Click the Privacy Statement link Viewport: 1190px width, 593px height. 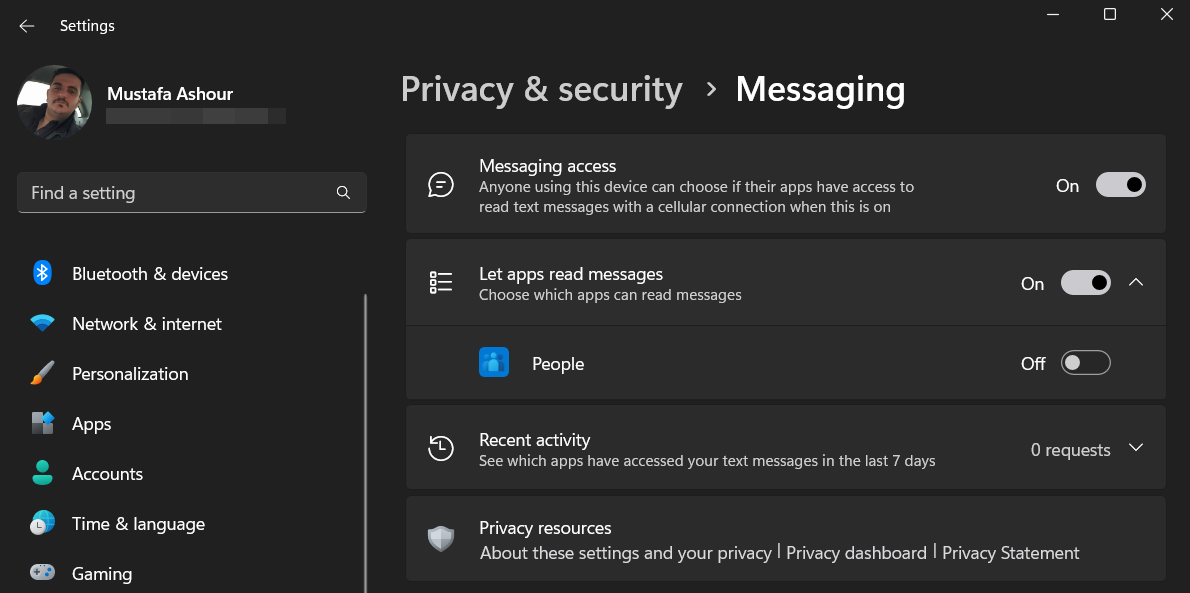pos(1010,552)
